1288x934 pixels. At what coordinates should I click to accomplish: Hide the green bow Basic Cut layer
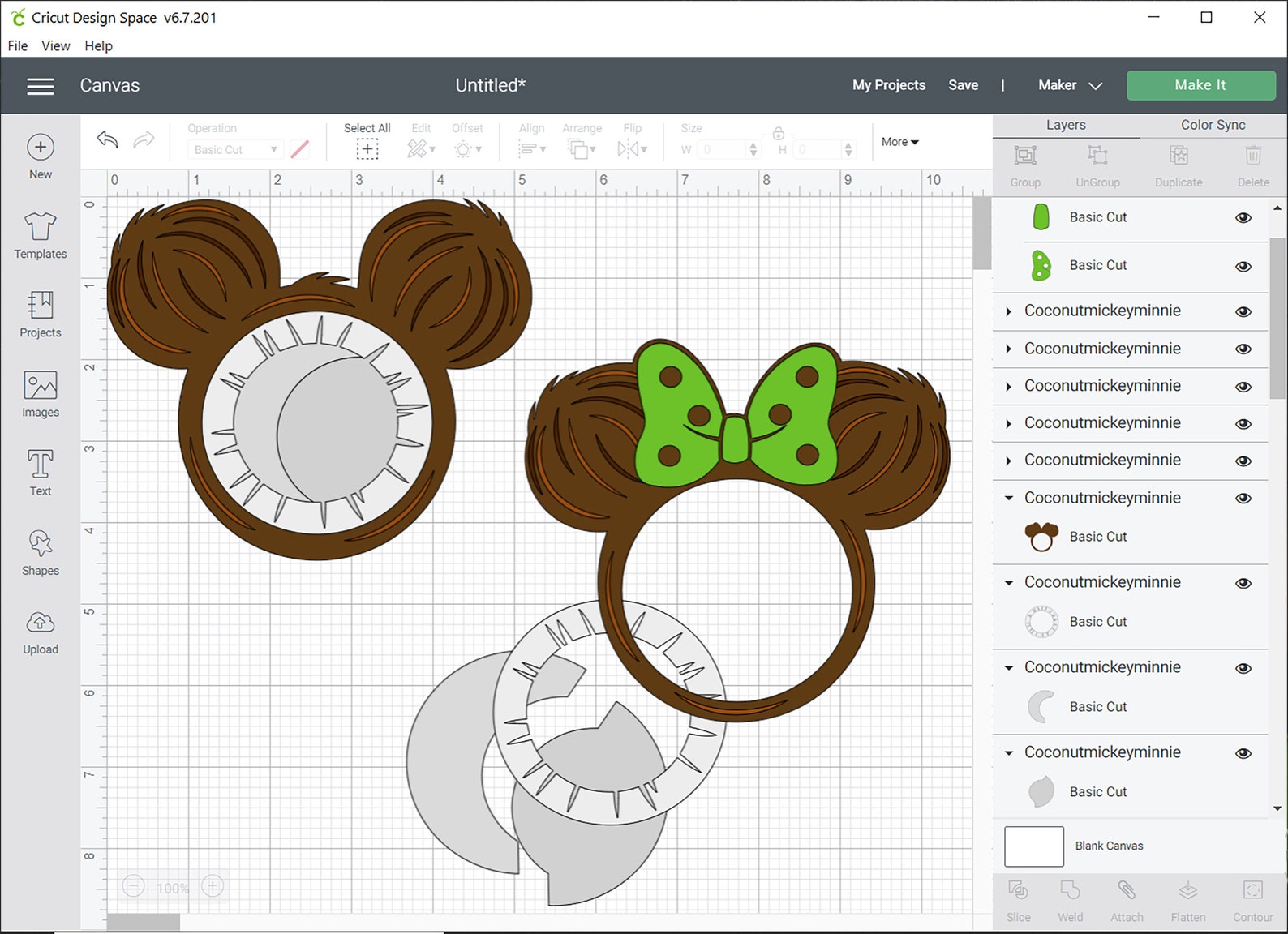(1243, 218)
